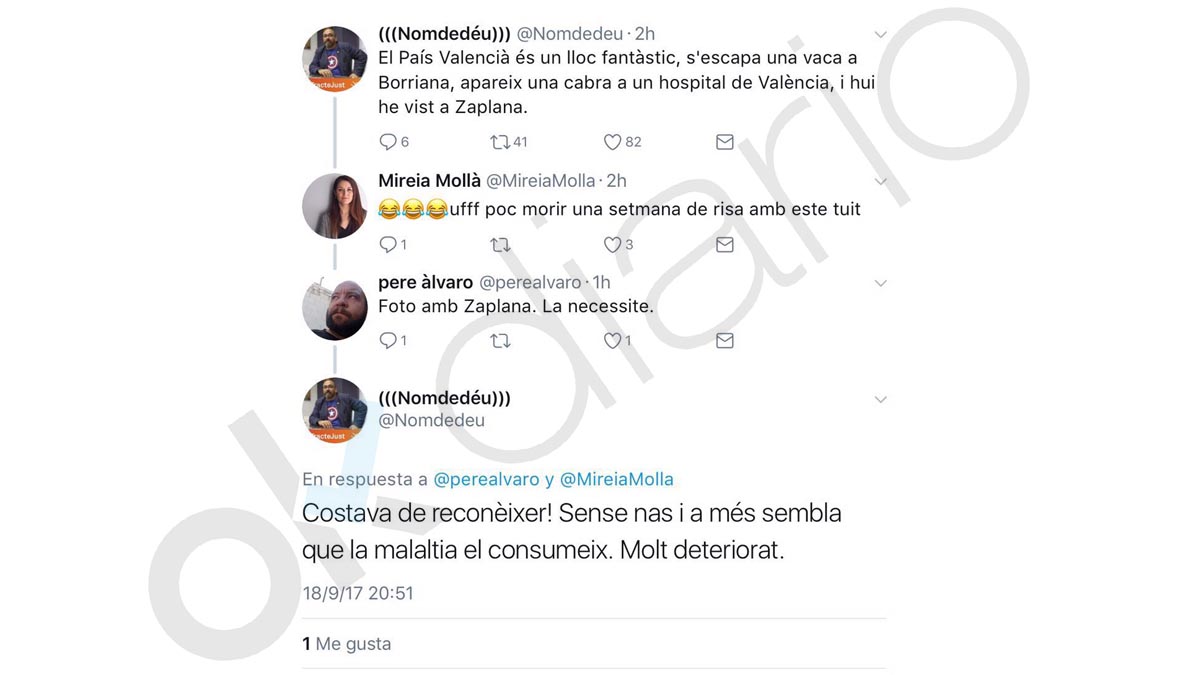Retweet pere àlvaro's Zaplana photo tweet
This screenshot has width=1200, height=675.
pyautogui.click(x=500, y=341)
